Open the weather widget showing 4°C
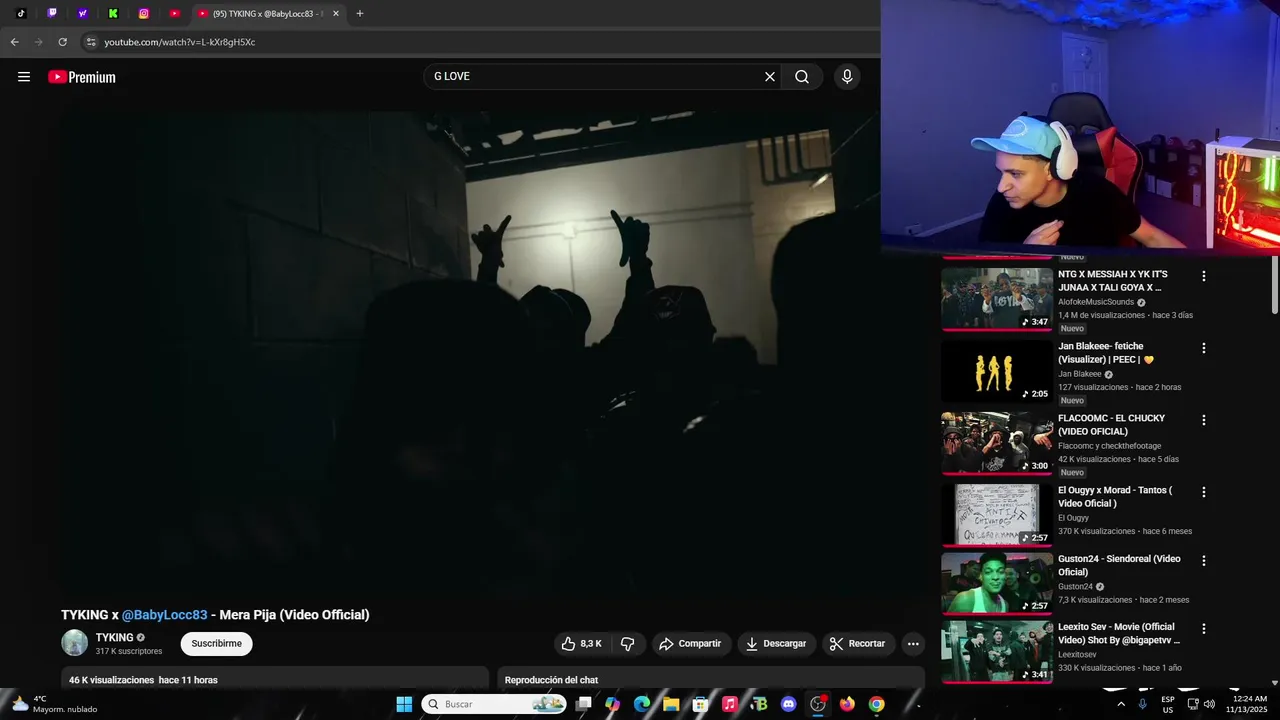 [x=55, y=704]
